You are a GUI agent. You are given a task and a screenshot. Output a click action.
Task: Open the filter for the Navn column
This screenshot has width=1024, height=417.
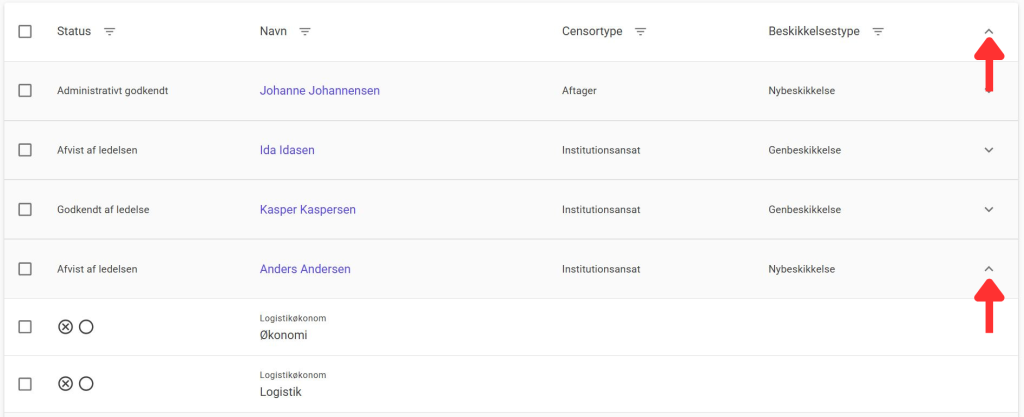305,32
